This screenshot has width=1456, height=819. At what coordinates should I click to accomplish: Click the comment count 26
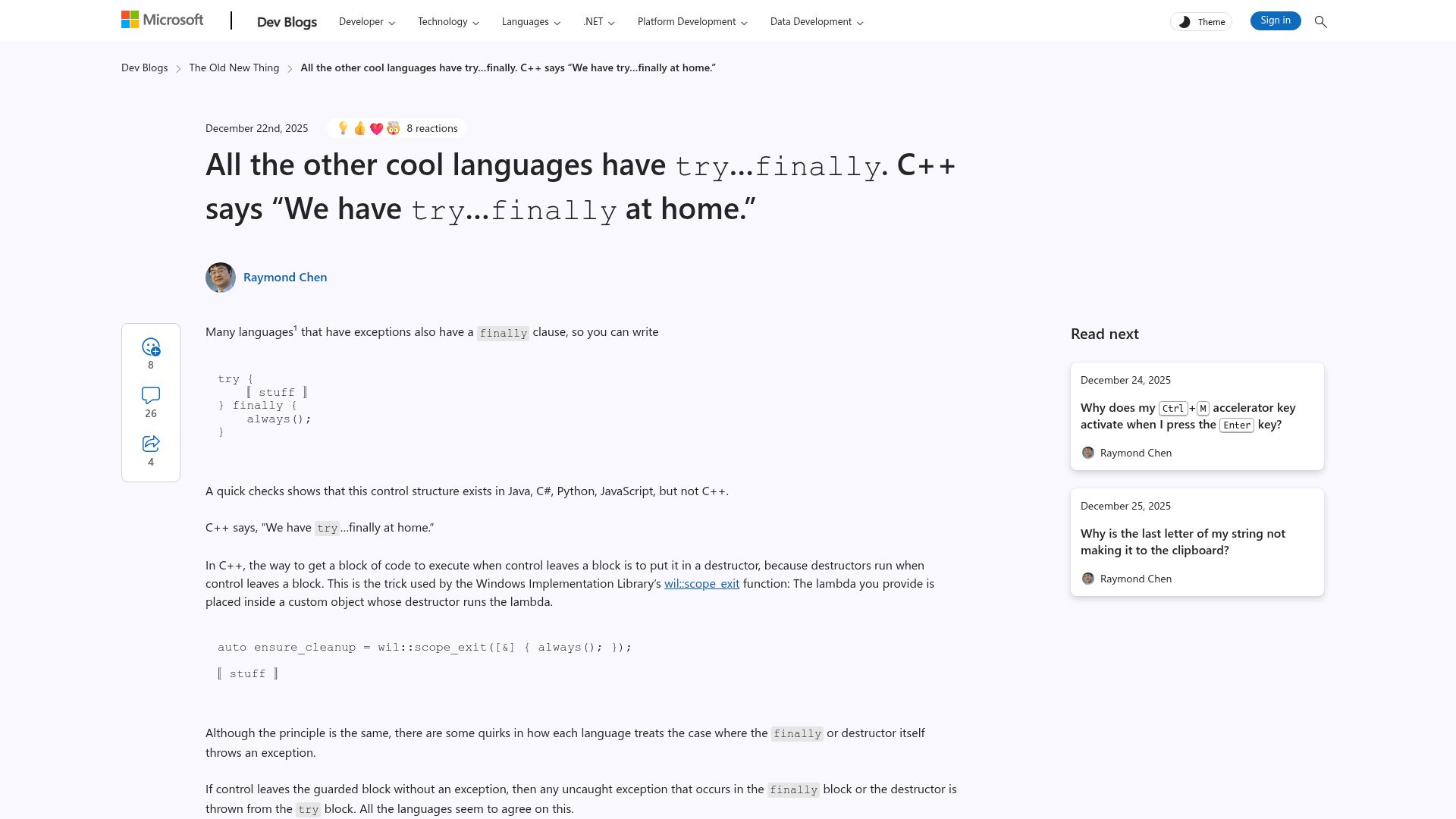pos(151,413)
